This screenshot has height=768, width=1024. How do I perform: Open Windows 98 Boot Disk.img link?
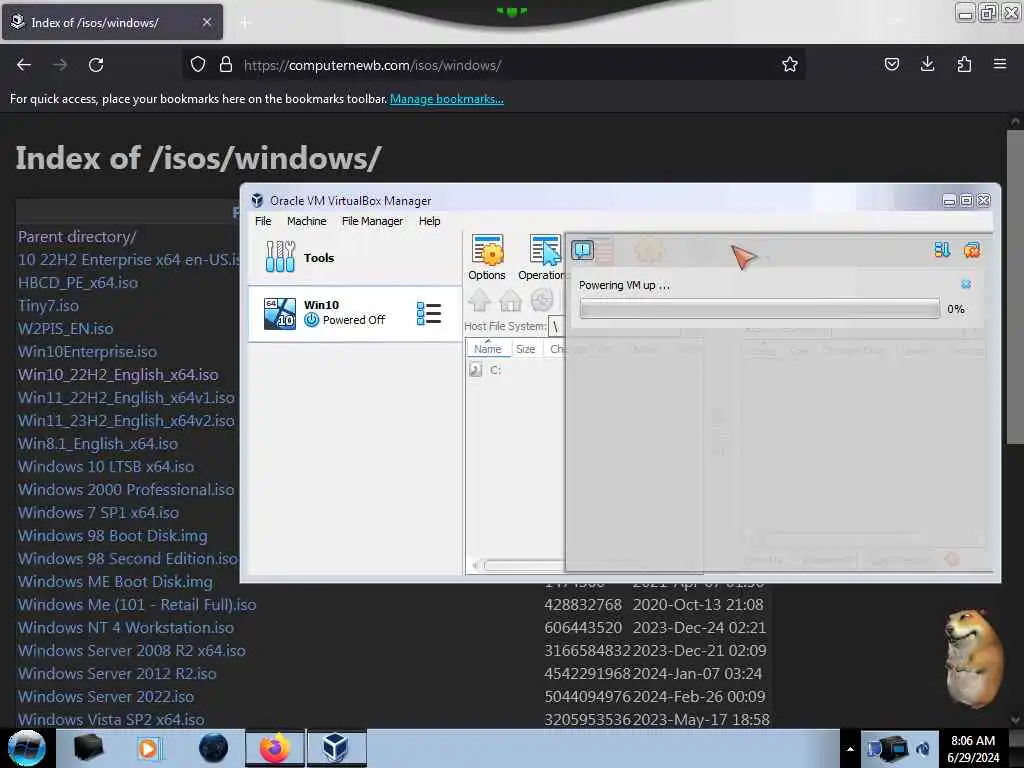112,536
